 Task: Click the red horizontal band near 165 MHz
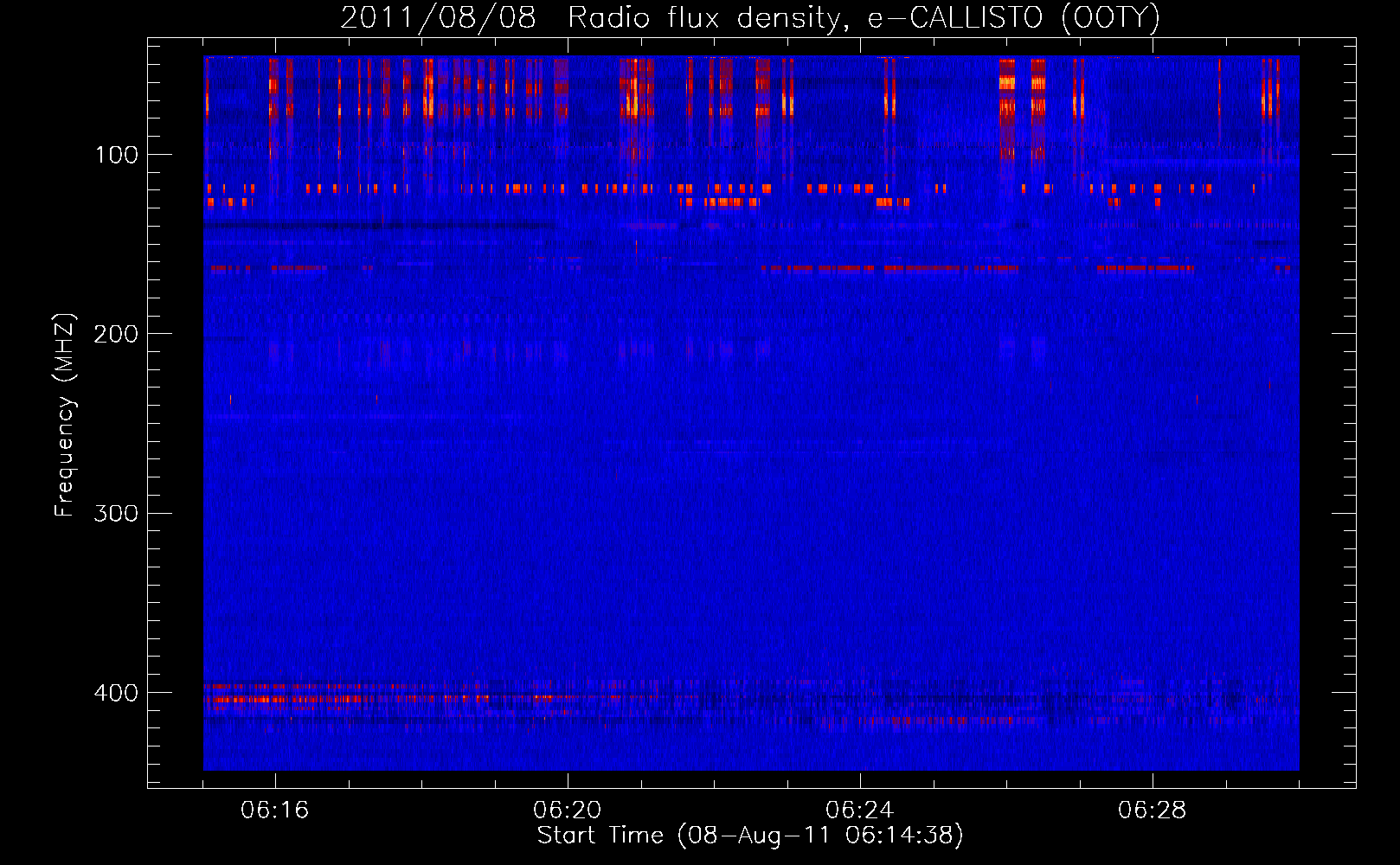(891, 269)
